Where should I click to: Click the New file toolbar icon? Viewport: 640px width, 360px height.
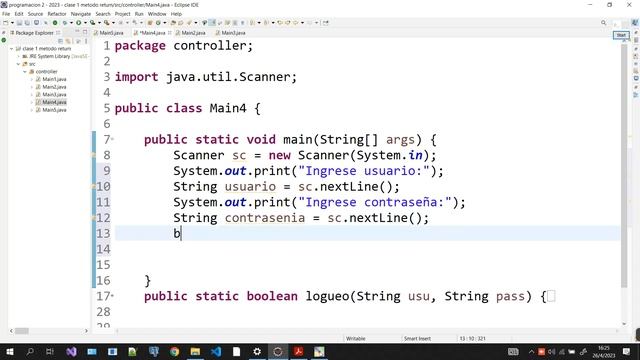pyautogui.click(x=6, y=23)
